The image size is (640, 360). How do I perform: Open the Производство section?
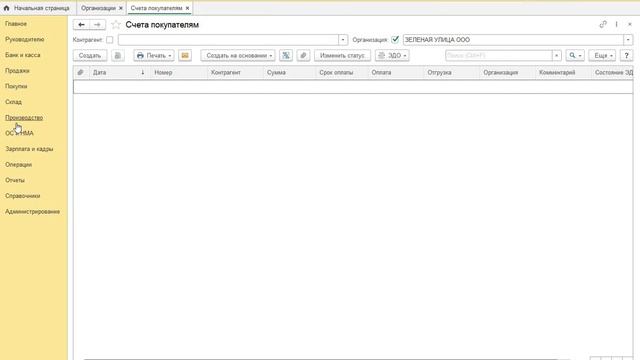pyautogui.click(x=24, y=118)
